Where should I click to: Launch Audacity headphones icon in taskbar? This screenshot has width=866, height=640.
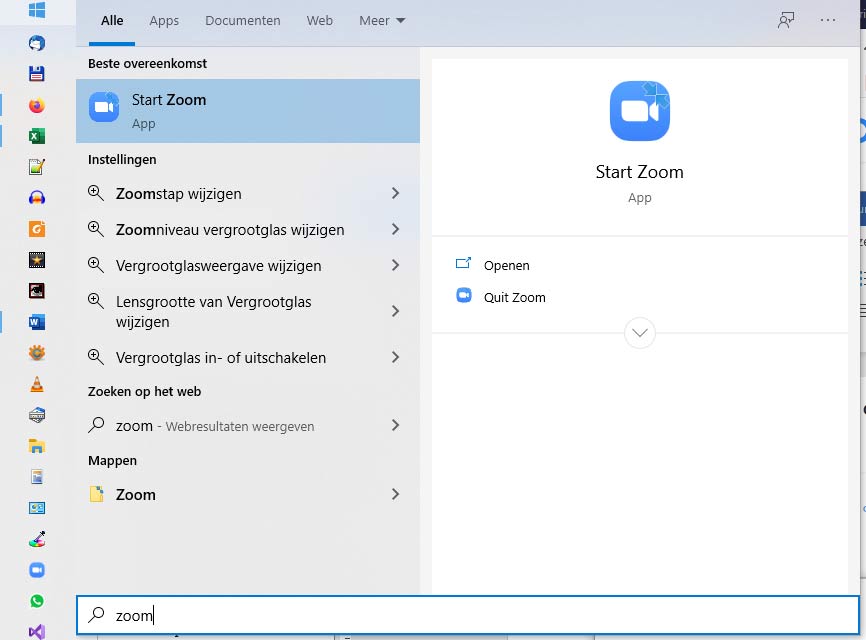pyautogui.click(x=37, y=198)
